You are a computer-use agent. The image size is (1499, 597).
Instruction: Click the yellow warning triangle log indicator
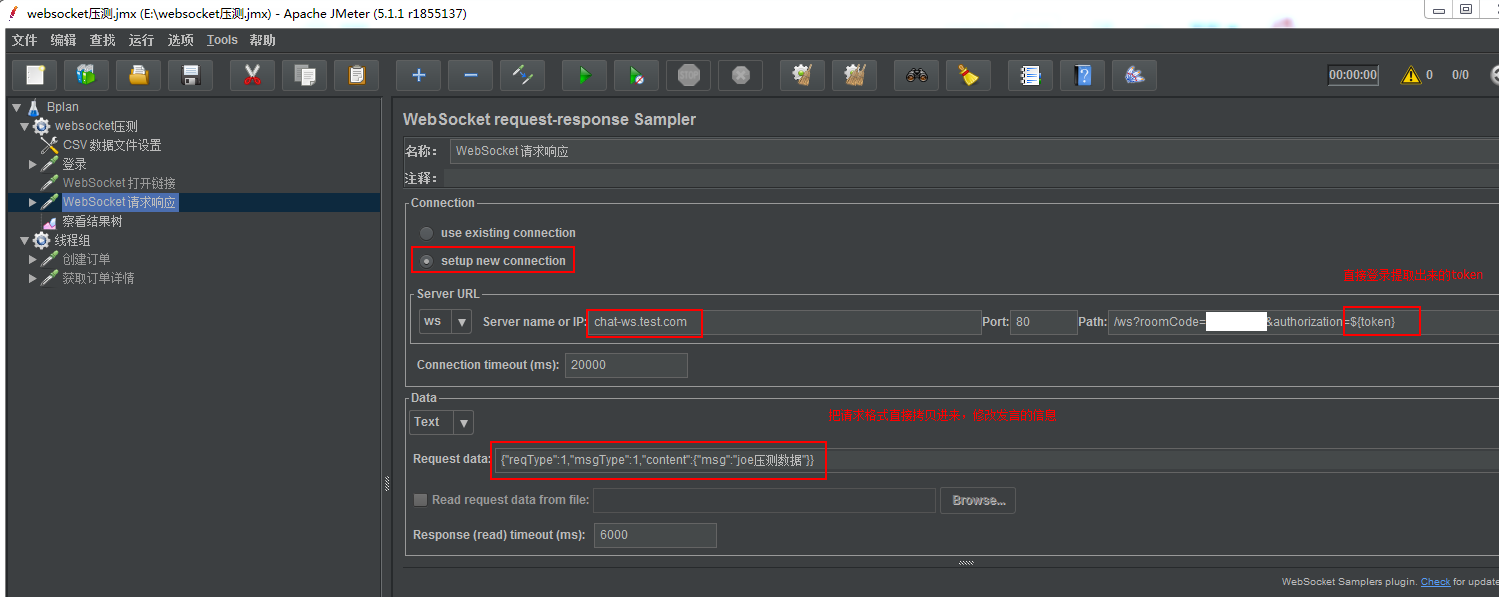(x=1411, y=75)
